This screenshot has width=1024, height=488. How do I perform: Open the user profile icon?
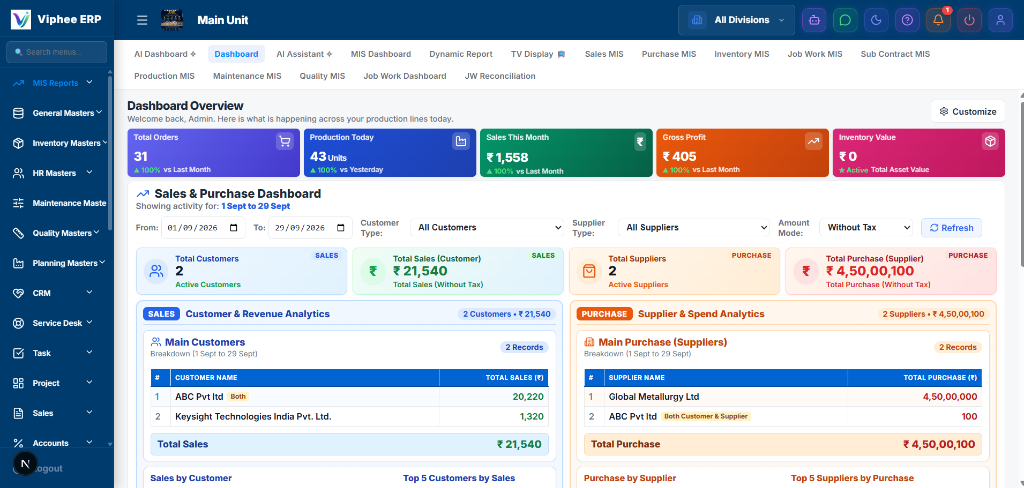point(1000,20)
